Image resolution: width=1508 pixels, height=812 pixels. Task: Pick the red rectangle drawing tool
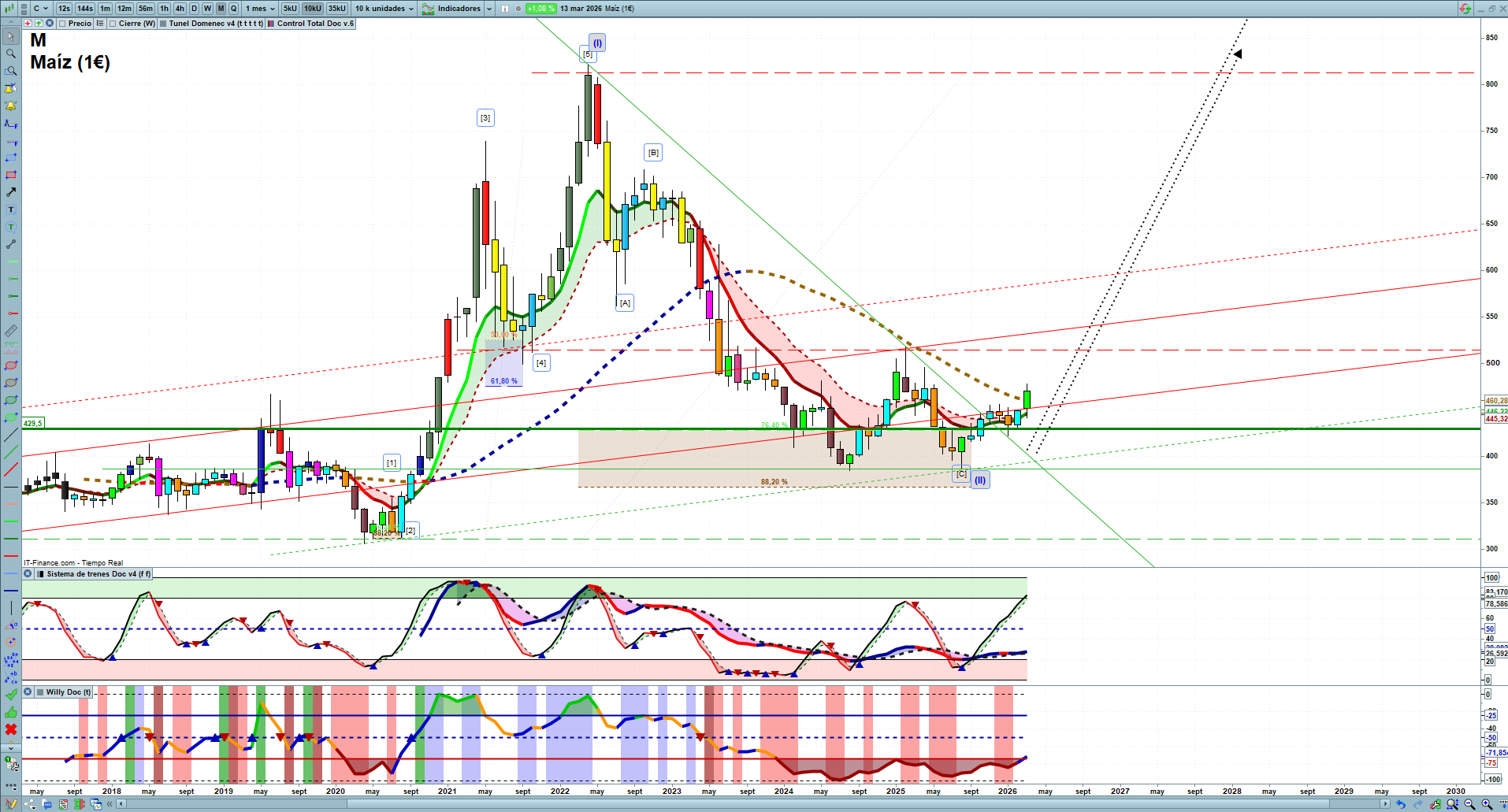11,175
